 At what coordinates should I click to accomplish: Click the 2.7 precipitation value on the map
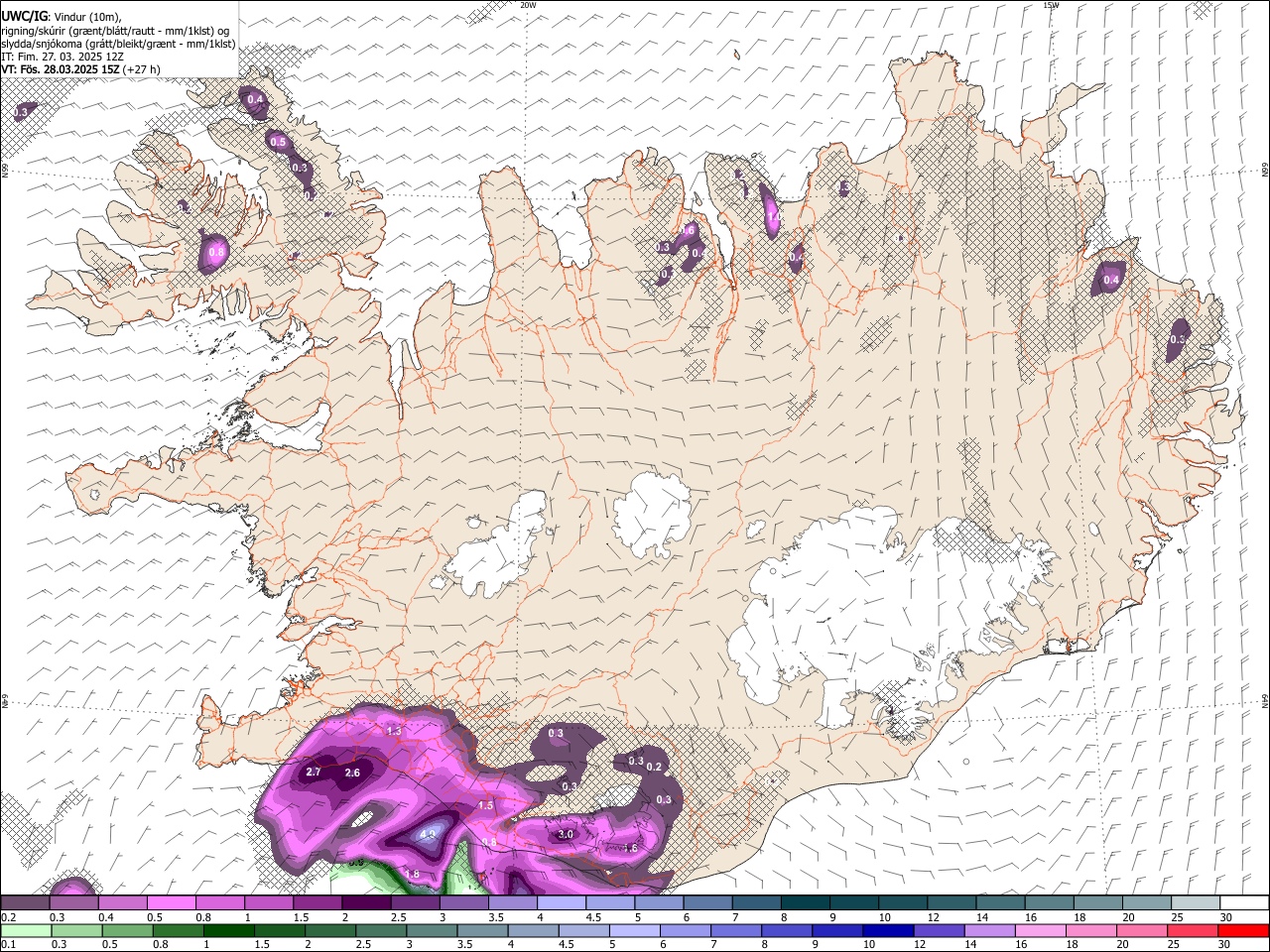[x=314, y=772]
